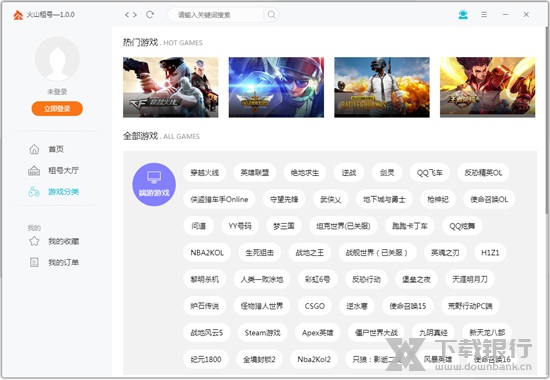550x380 pixels.
Task: Open 游戏分类 in the sidebar
Action: pos(63,192)
